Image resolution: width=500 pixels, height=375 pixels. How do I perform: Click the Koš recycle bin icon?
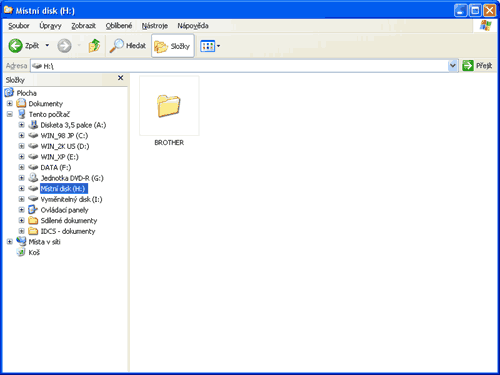[21, 252]
